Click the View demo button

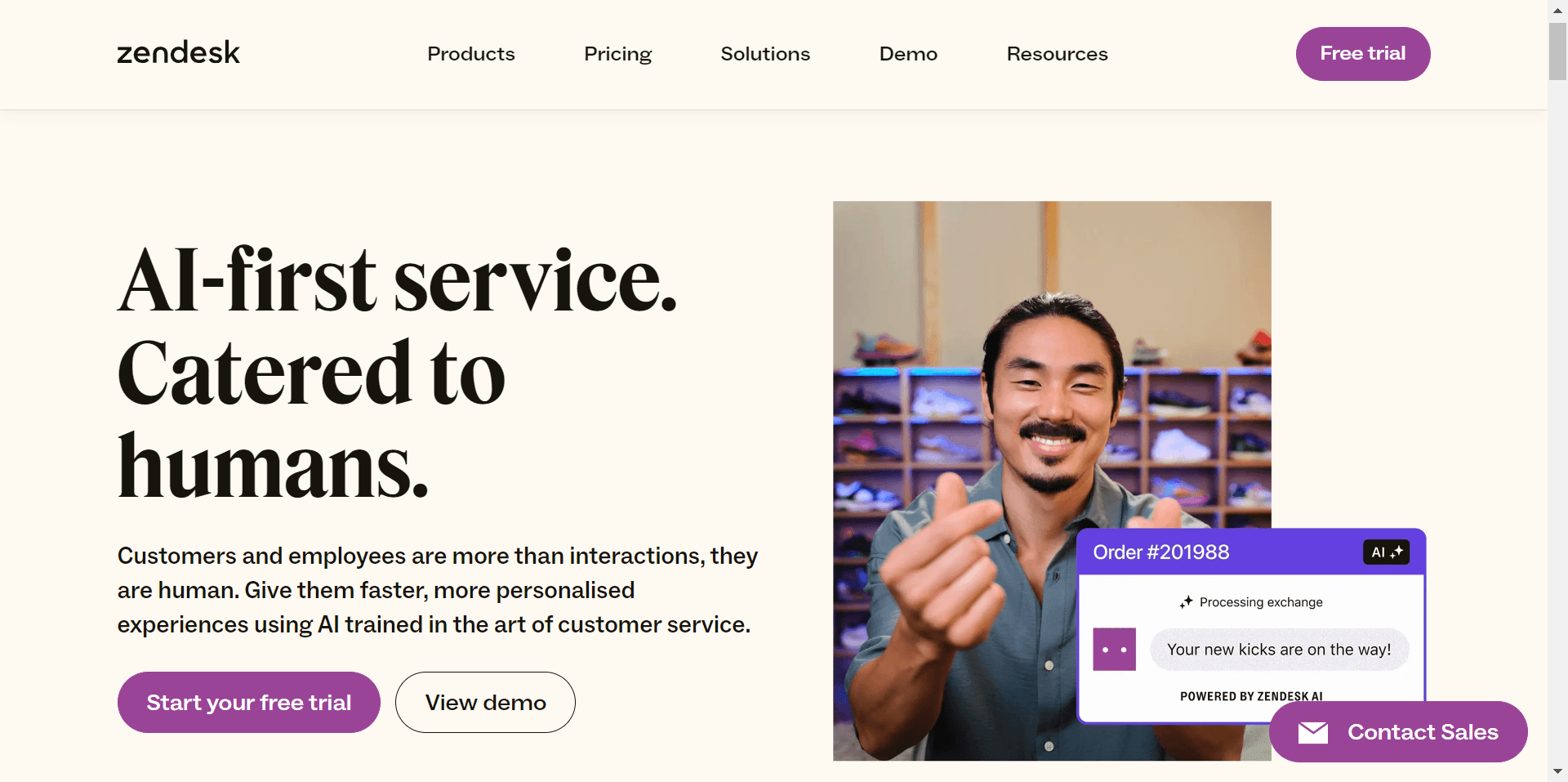(x=484, y=702)
